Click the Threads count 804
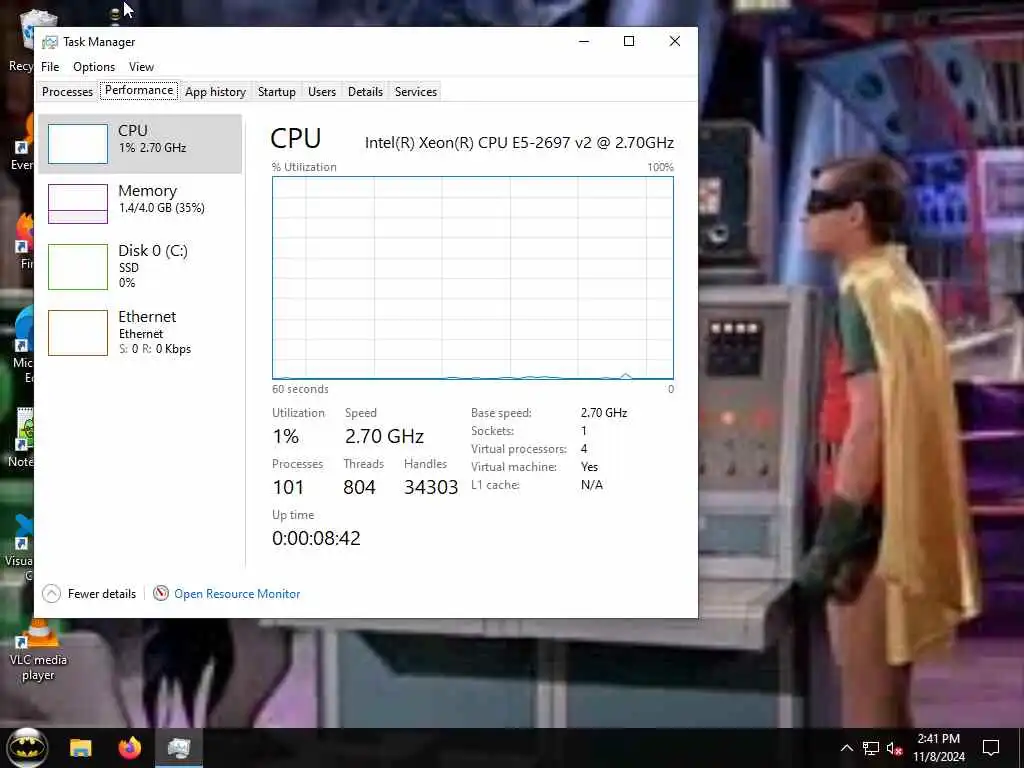This screenshot has height=768, width=1024. [359, 487]
